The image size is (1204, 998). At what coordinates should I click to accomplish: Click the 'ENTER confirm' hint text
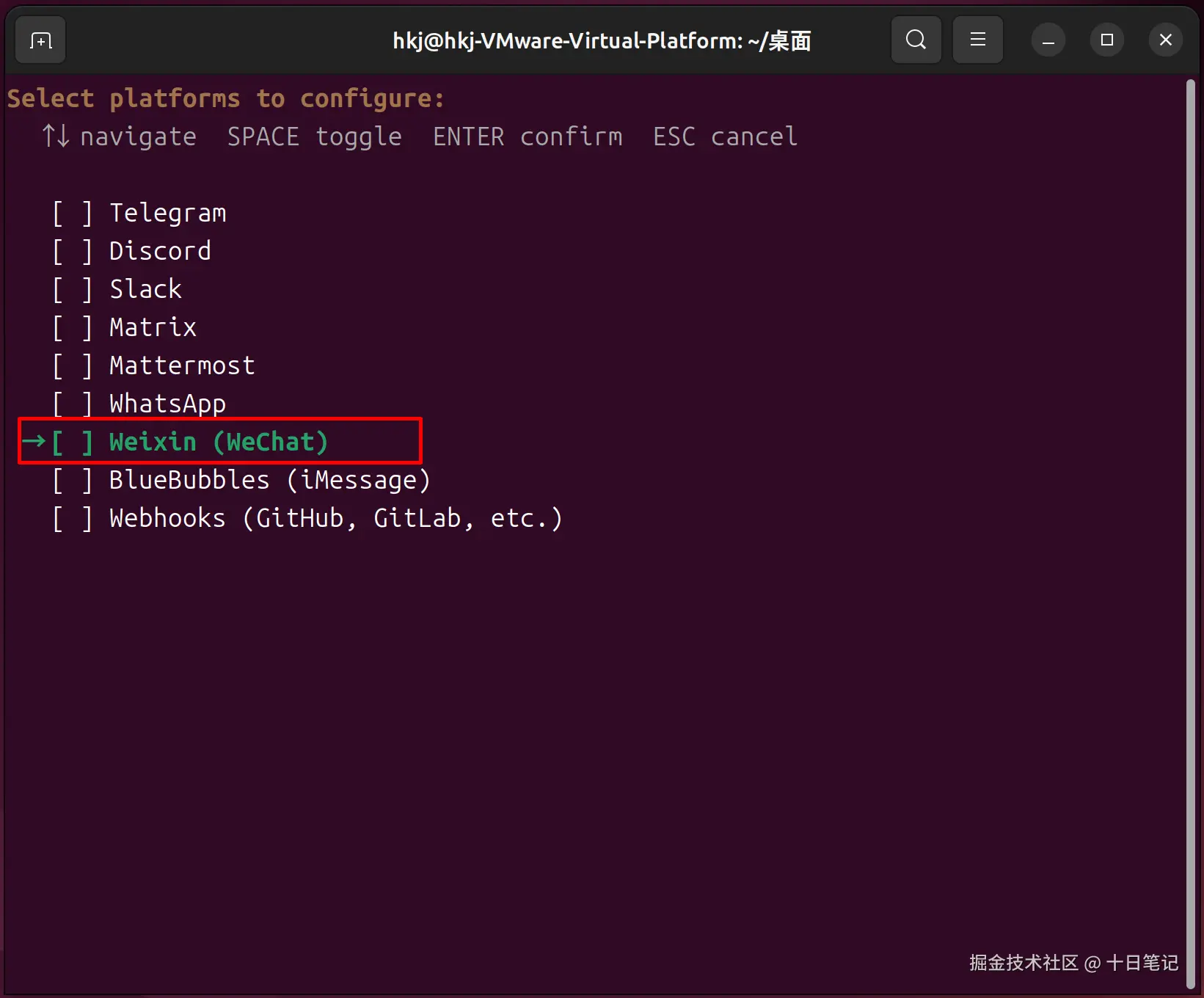pyautogui.click(x=528, y=137)
